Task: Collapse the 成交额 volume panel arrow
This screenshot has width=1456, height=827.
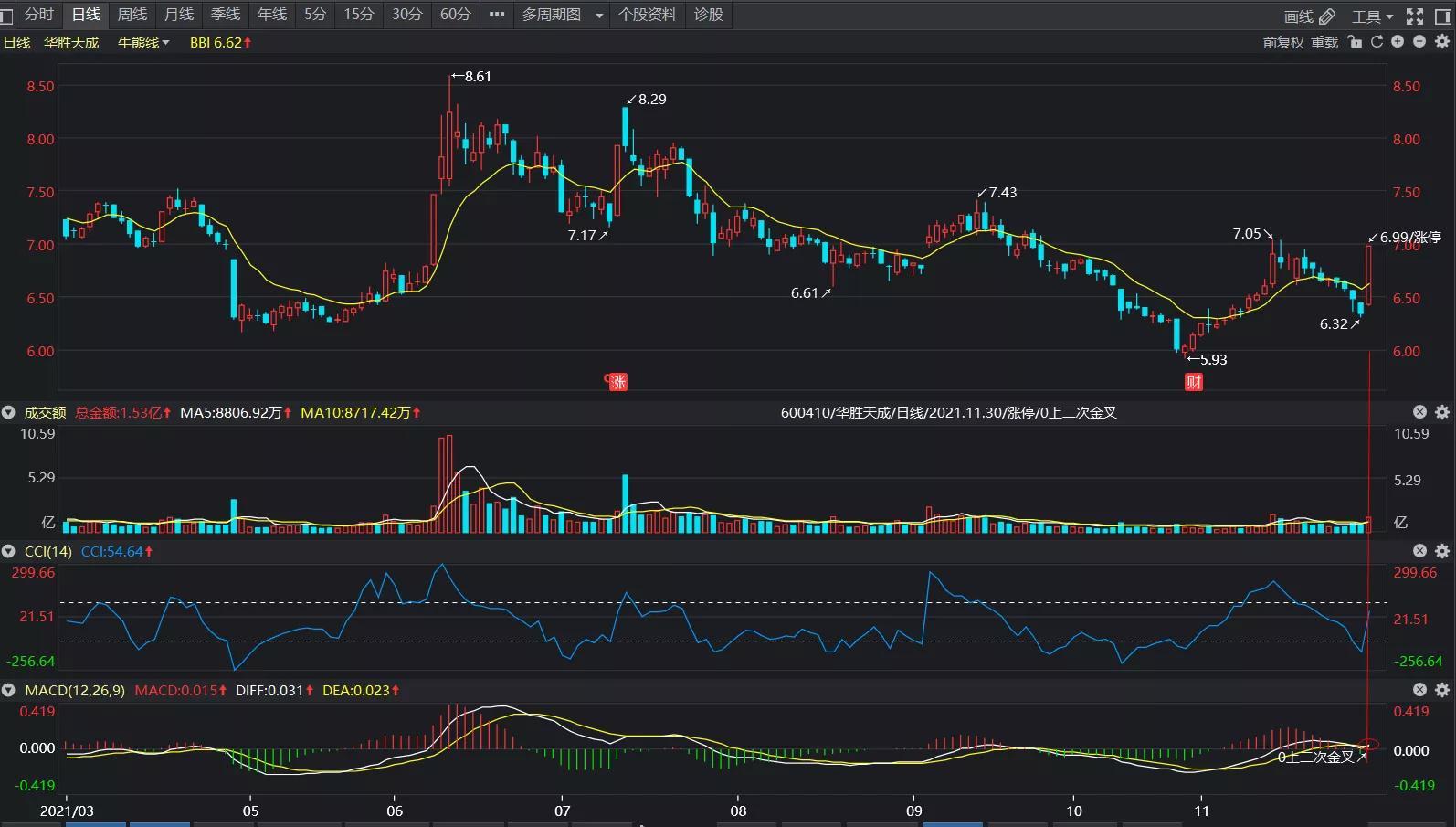Action: click(8, 412)
